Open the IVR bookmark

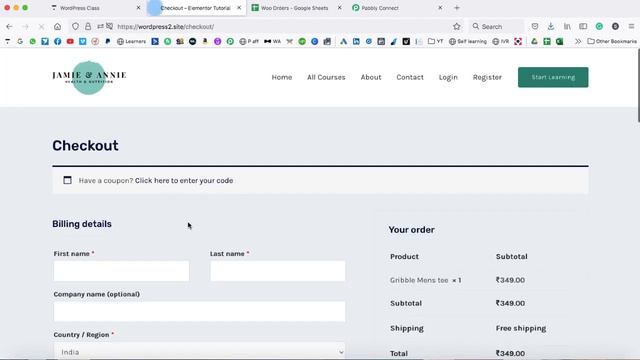[x=500, y=41]
